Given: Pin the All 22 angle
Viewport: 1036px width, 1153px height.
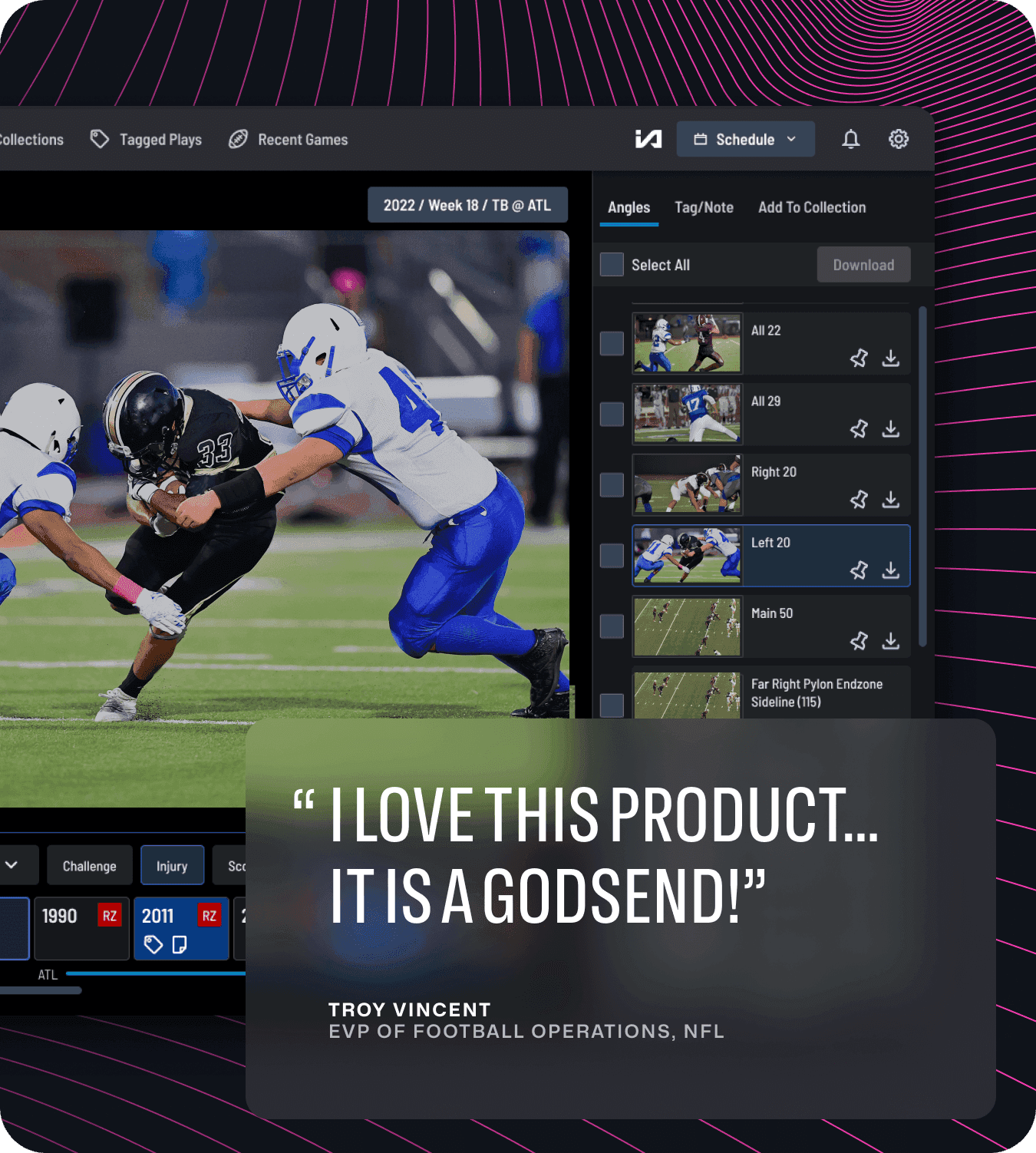Looking at the screenshot, I should click(859, 358).
